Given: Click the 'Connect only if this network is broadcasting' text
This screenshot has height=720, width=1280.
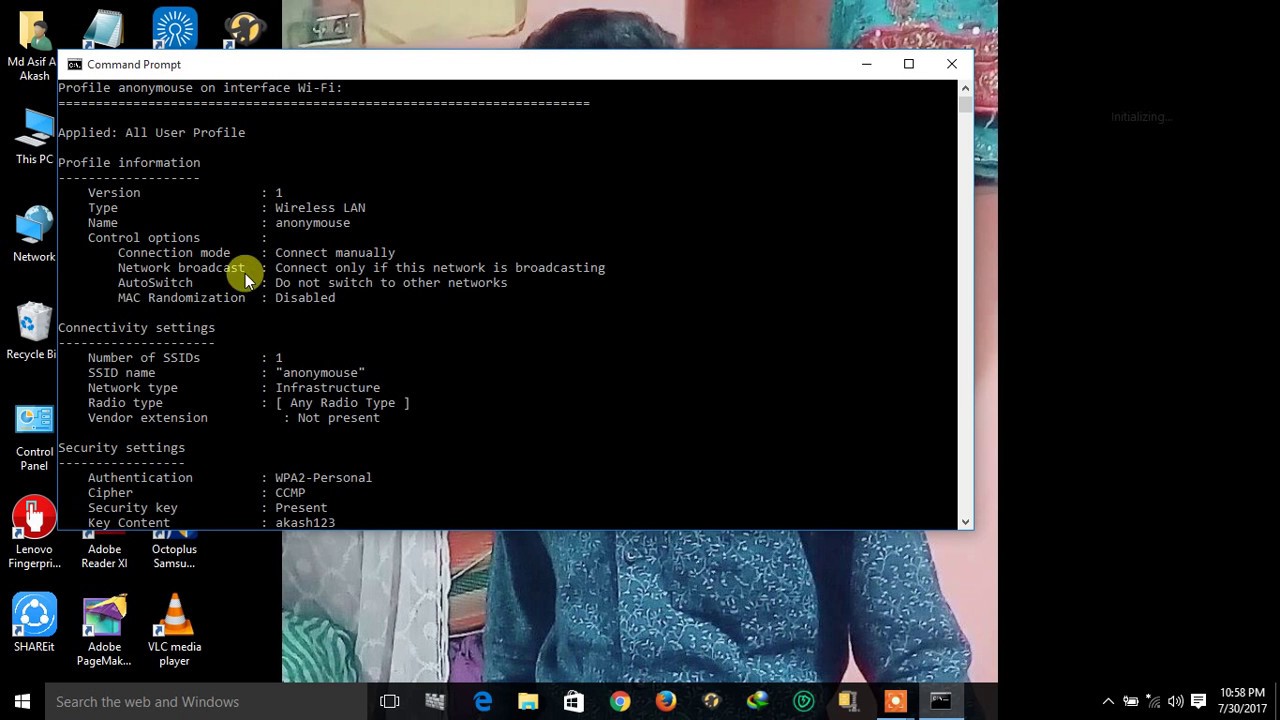Looking at the screenshot, I should pyautogui.click(x=440, y=268).
